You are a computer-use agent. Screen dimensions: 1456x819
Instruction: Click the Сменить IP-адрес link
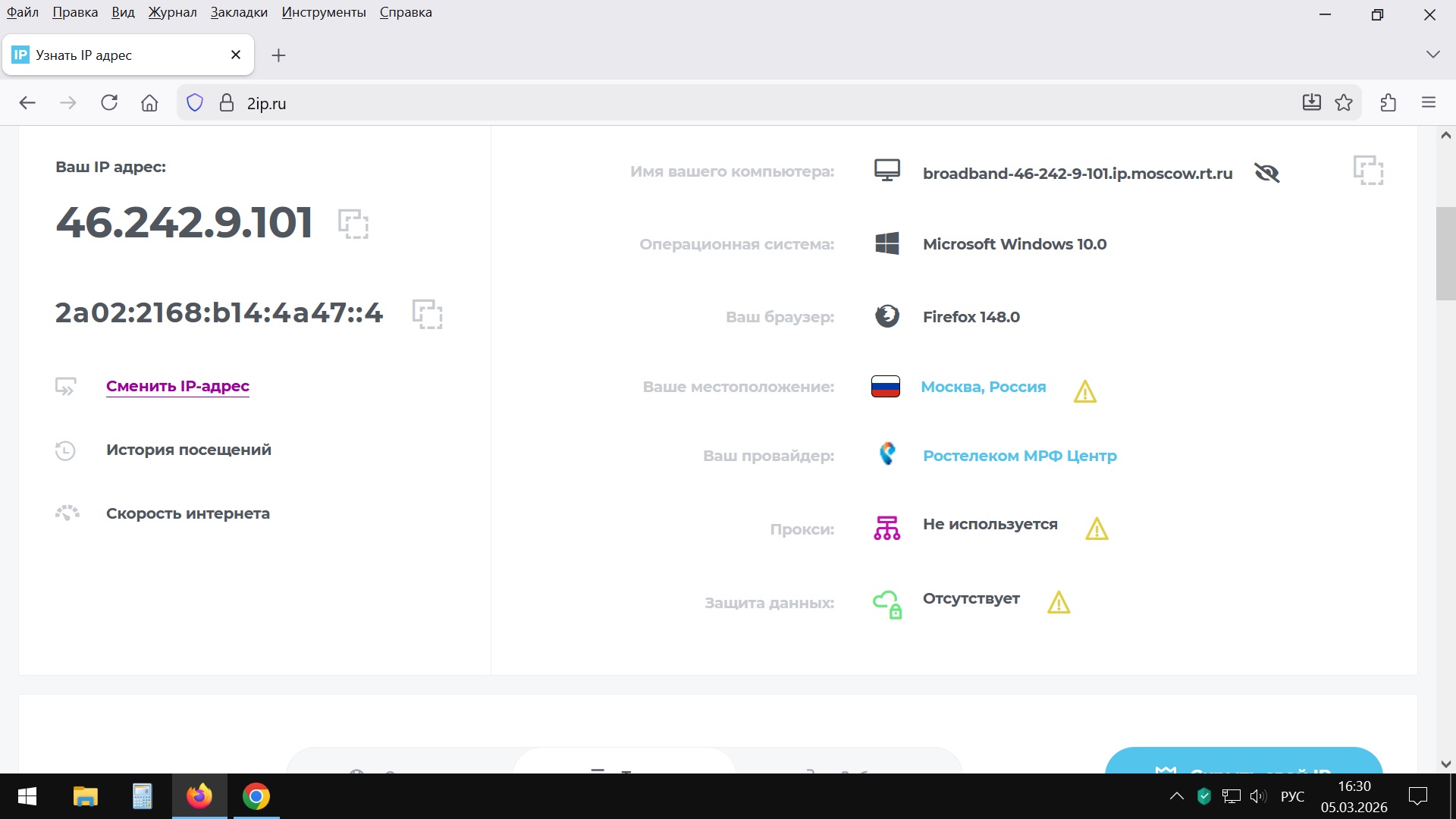pos(177,386)
